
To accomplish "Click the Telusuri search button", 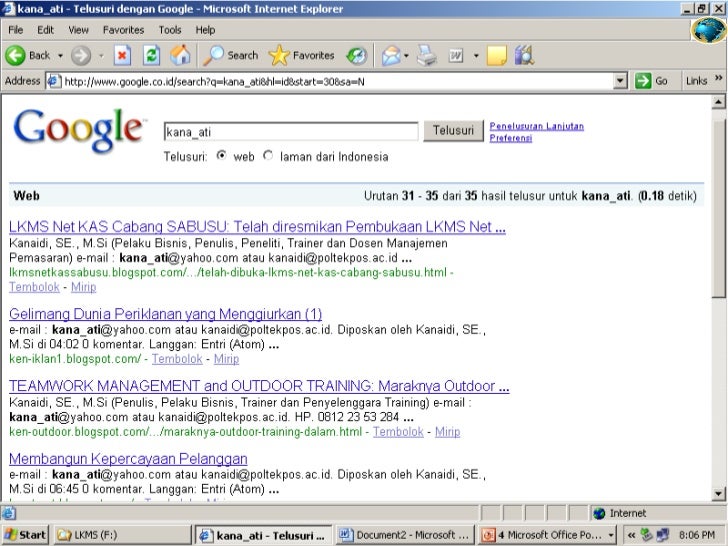I will click(453, 130).
